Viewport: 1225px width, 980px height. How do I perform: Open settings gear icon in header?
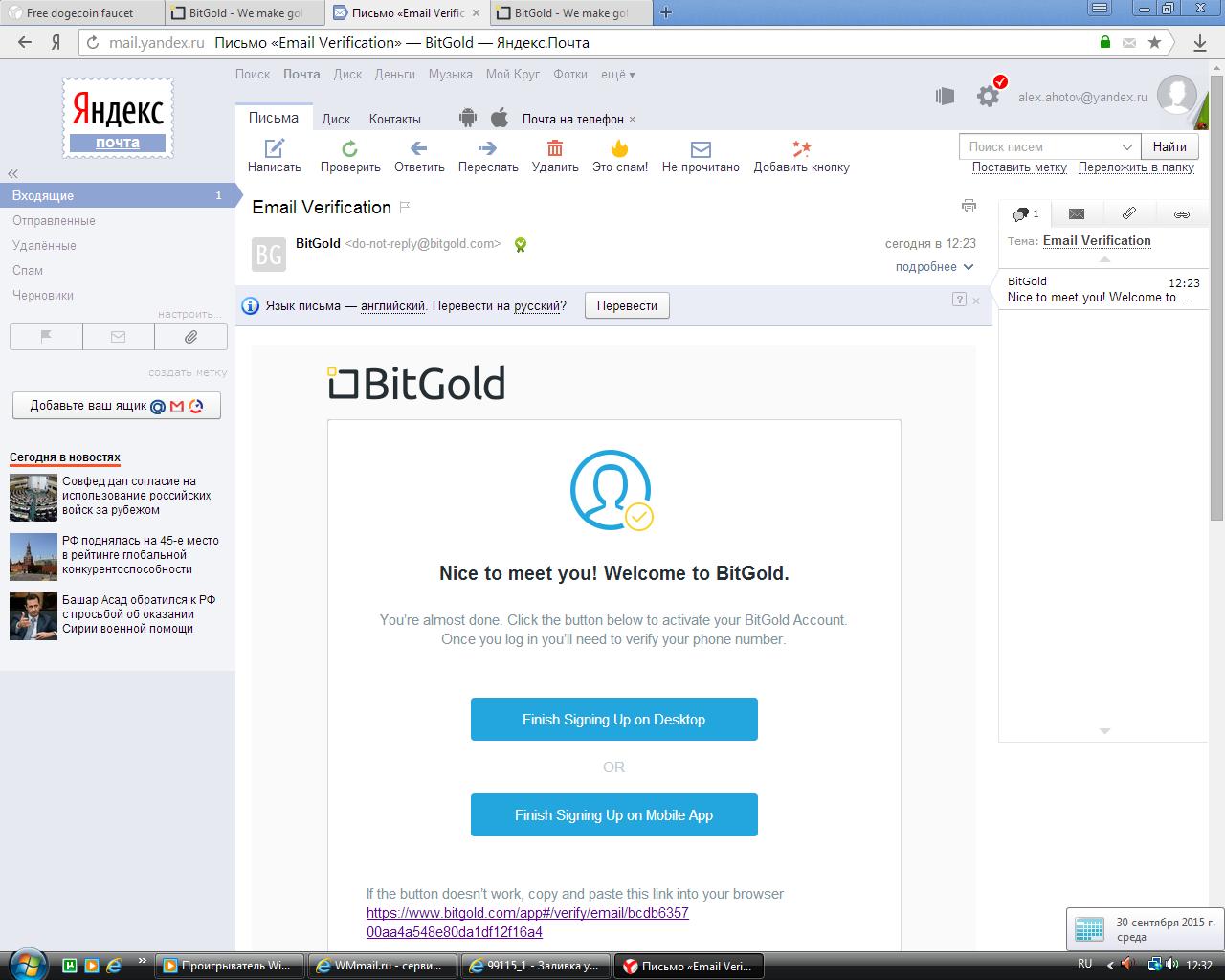coord(988,96)
